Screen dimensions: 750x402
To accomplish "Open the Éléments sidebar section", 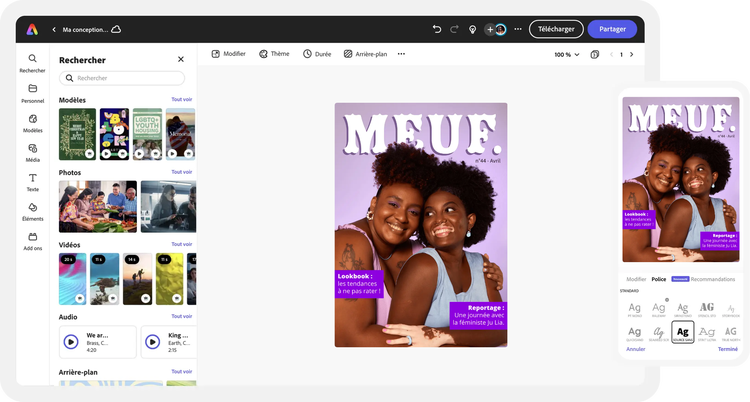I will (33, 212).
